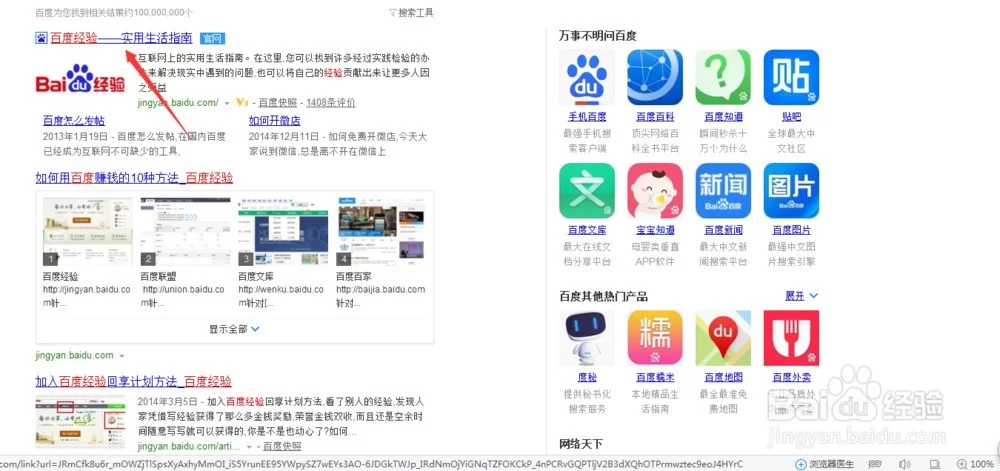Open the 贴吧 icon
Image resolution: width=1000 pixels, height=471 pixels.
pos(791,78)
